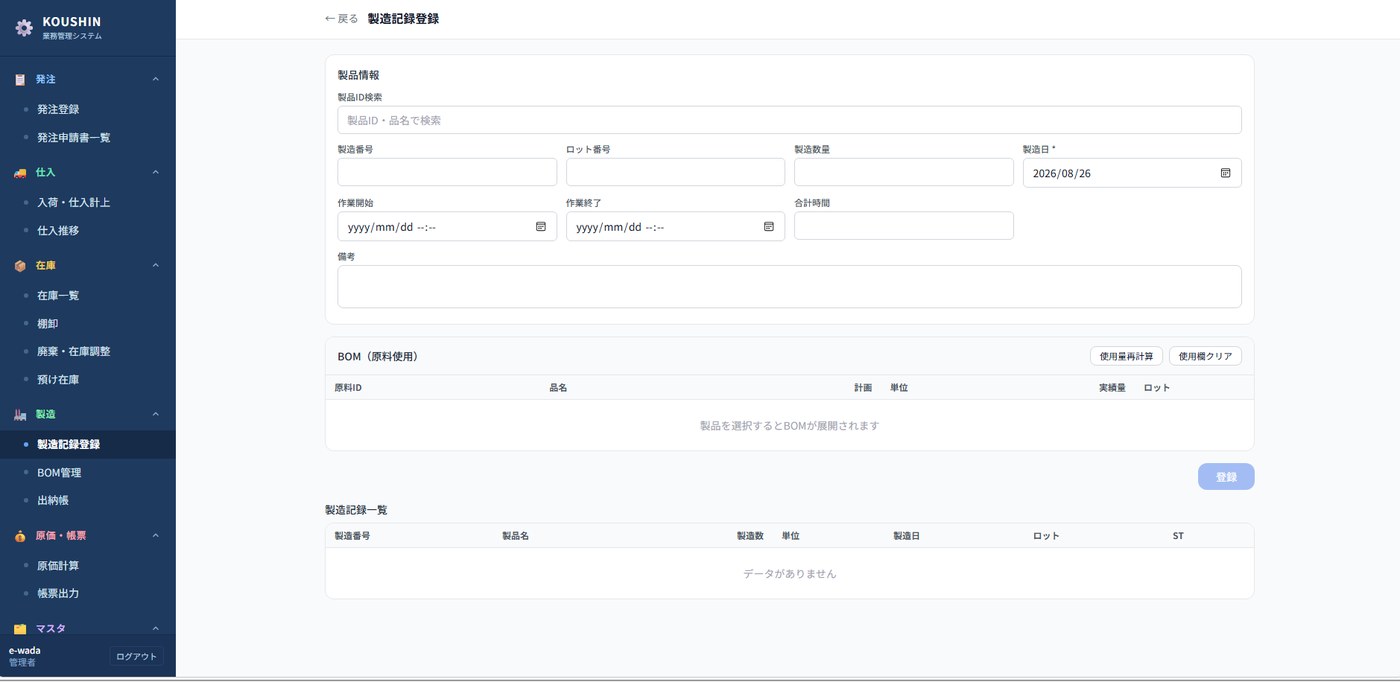Focus the 合計時間 input field
This screenshot has height=682, width=1400.
click(904, 225)
